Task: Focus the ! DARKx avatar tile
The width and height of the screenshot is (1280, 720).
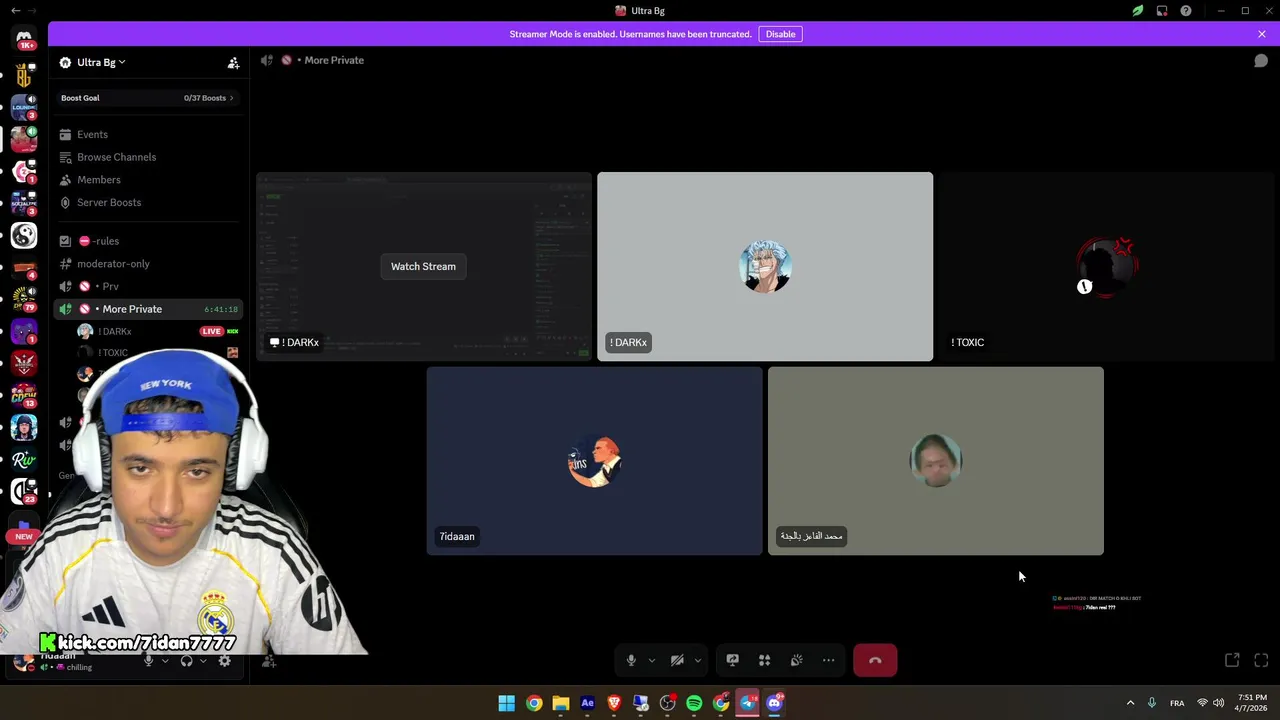Action: coord(765,266)
